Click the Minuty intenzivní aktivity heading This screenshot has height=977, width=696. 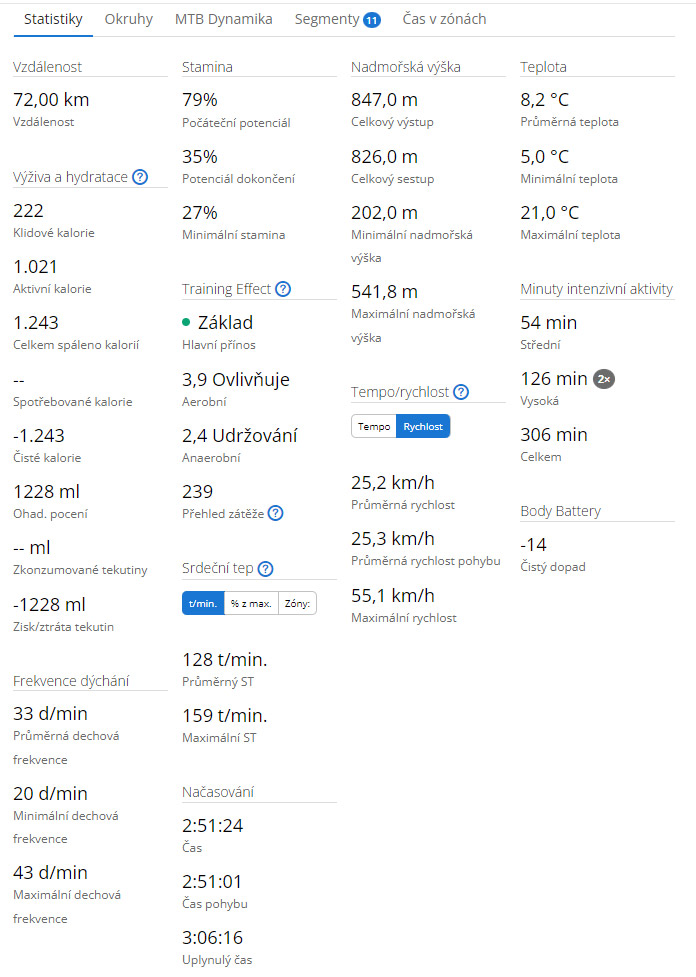(x=596, y=289)
